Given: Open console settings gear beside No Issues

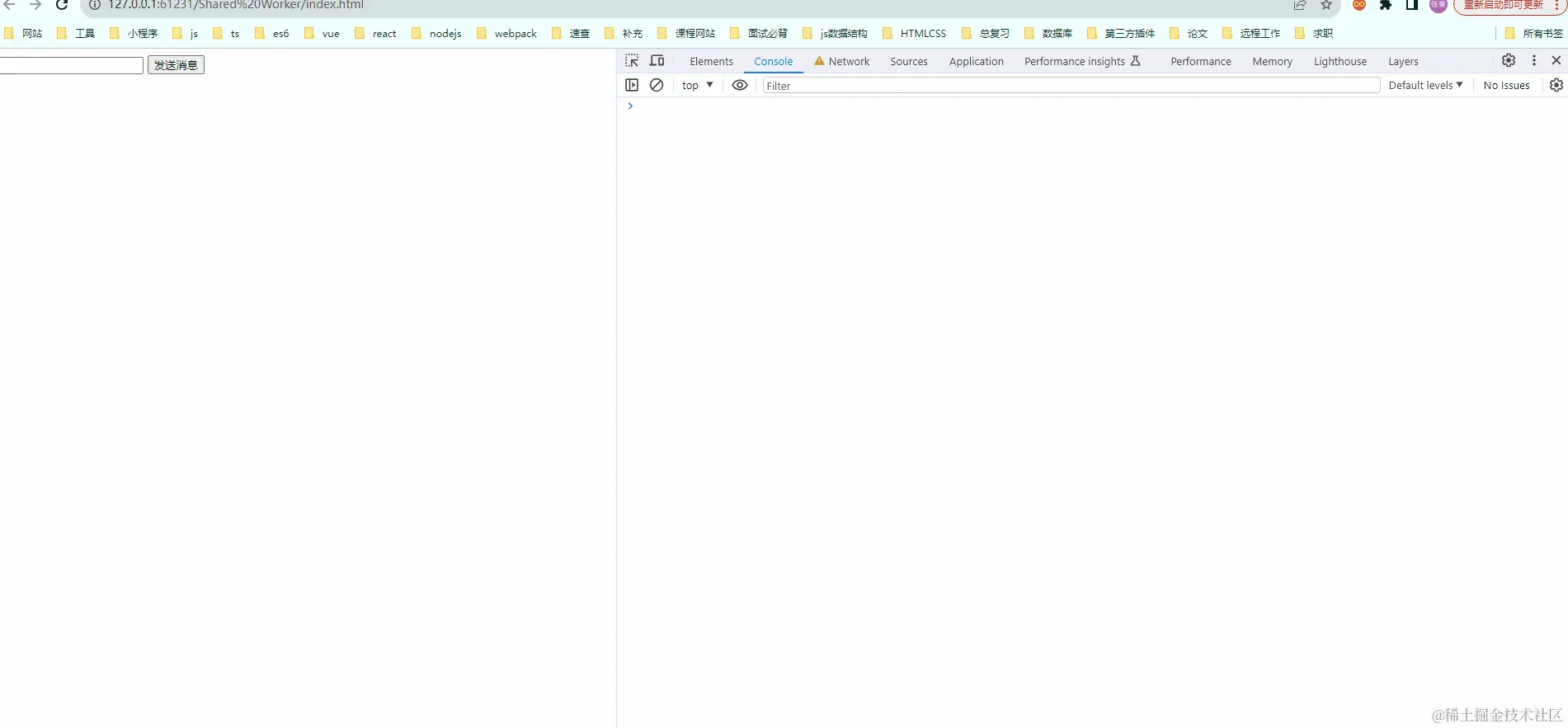Looking at the screenshot, I should tap(1556, 85).
